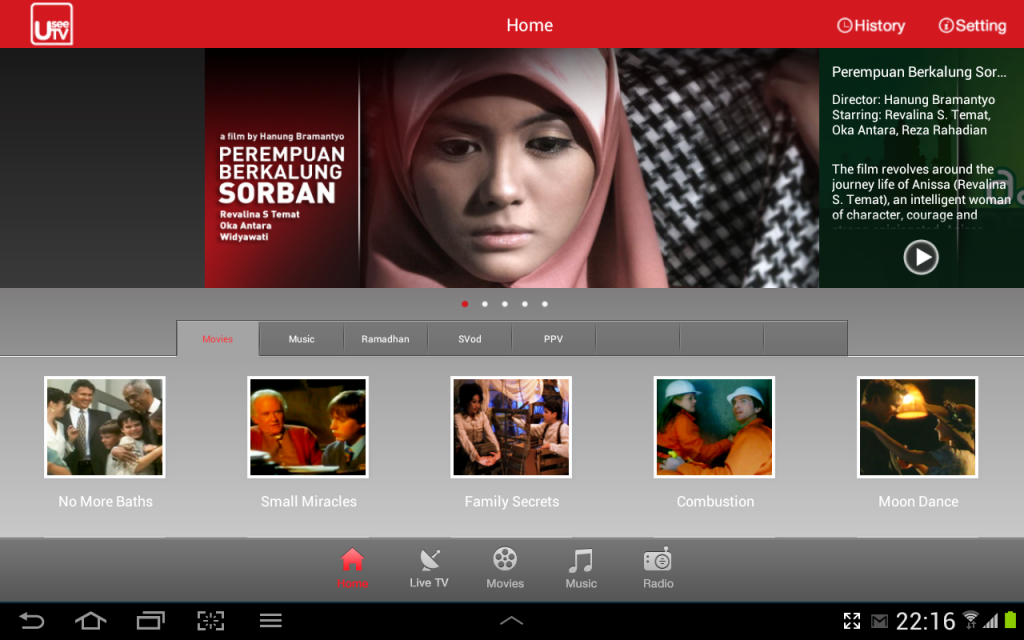Switch to the Ramadhan tab
1024x640 pixels.
tap(385, 339)
